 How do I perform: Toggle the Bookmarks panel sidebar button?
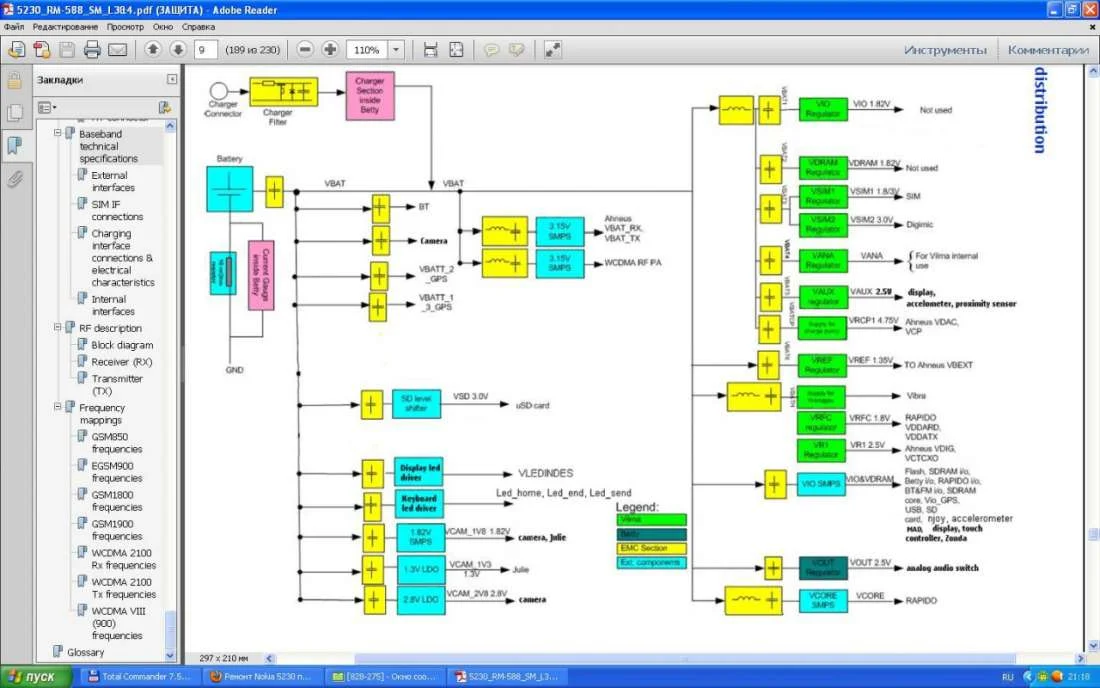[x=14, y=146]
